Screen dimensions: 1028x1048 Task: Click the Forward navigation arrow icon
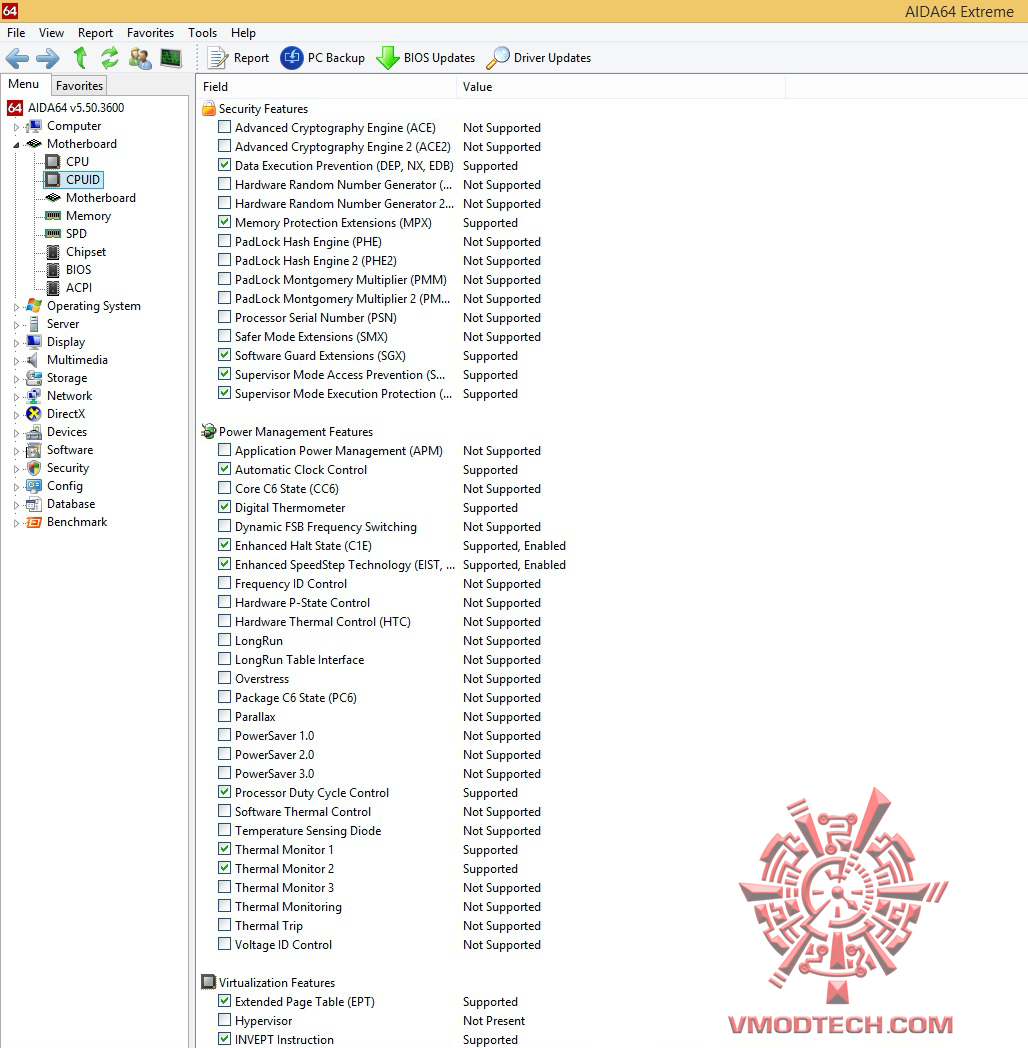pos(47,58)
